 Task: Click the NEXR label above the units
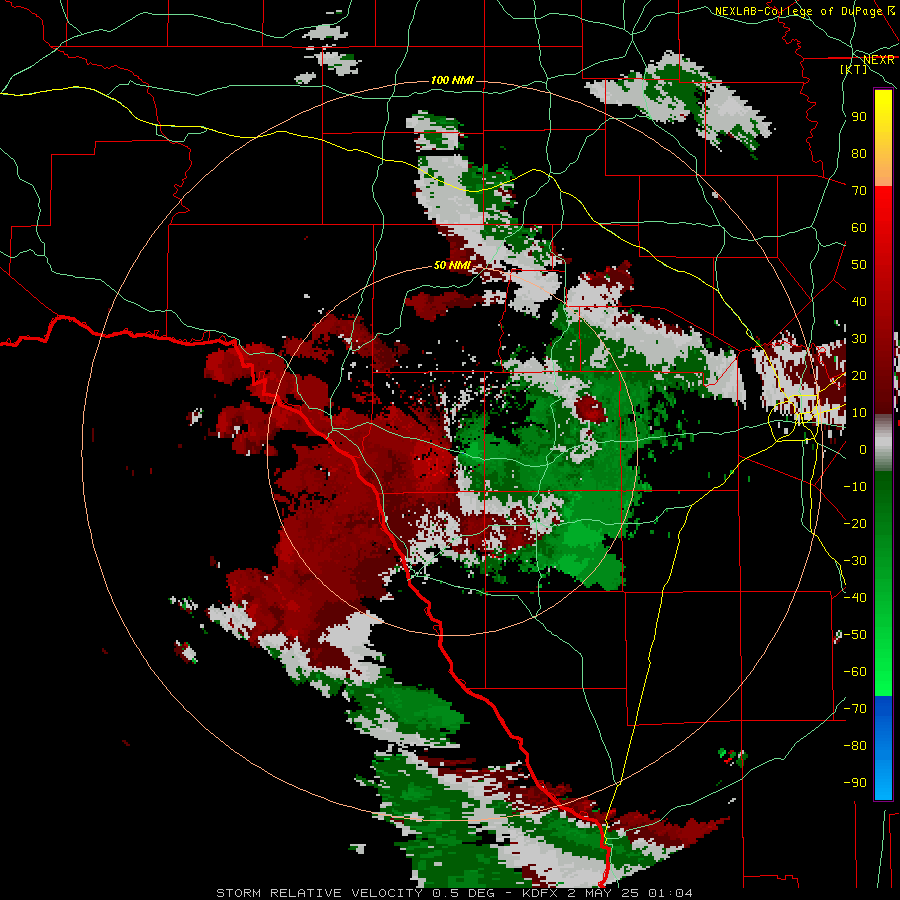point(879,59)
